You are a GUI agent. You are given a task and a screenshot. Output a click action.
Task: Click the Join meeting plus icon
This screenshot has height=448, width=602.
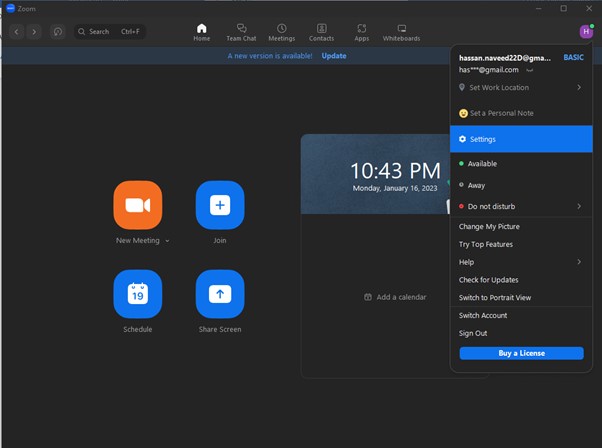click(220, 205)
